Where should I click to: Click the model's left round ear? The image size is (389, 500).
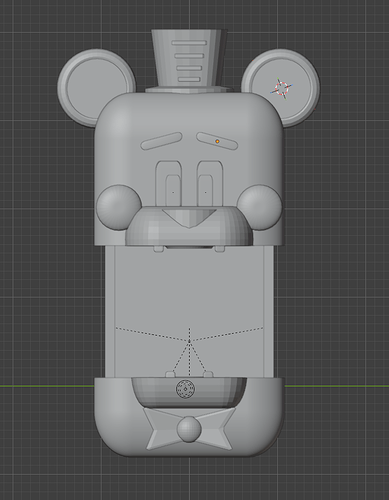[95, 87]
